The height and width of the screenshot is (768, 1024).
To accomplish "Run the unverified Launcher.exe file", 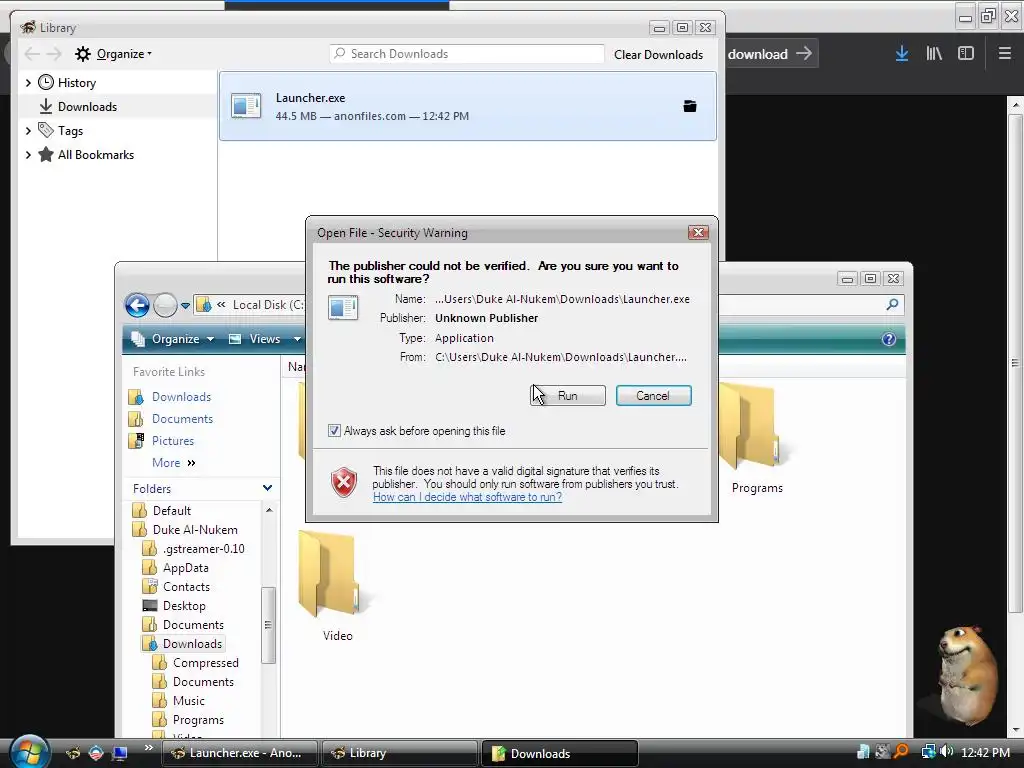I will tap(568, 396).
